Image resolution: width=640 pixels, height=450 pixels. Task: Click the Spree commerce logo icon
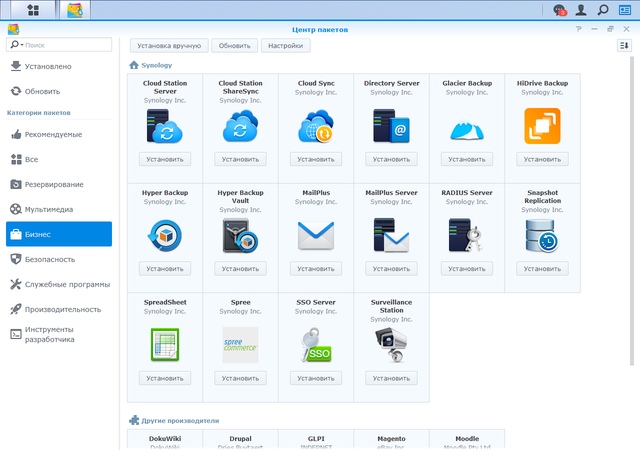(x=240, y=345)
